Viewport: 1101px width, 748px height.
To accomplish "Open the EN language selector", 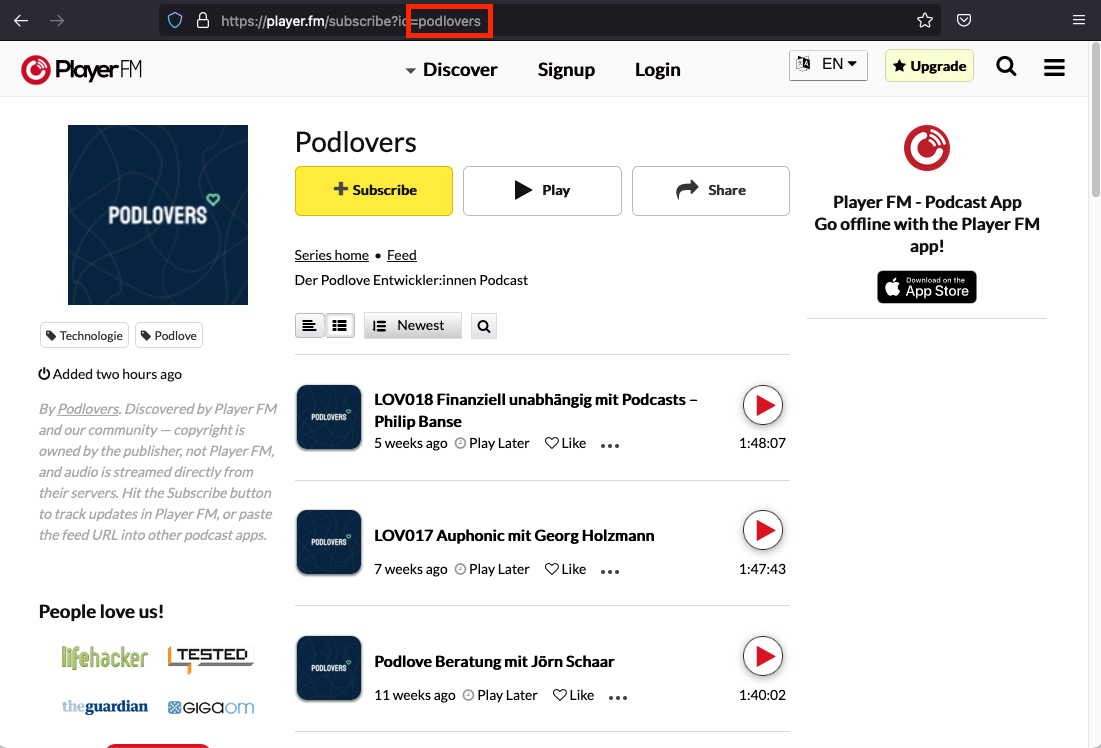I will (x=829, y=65).
